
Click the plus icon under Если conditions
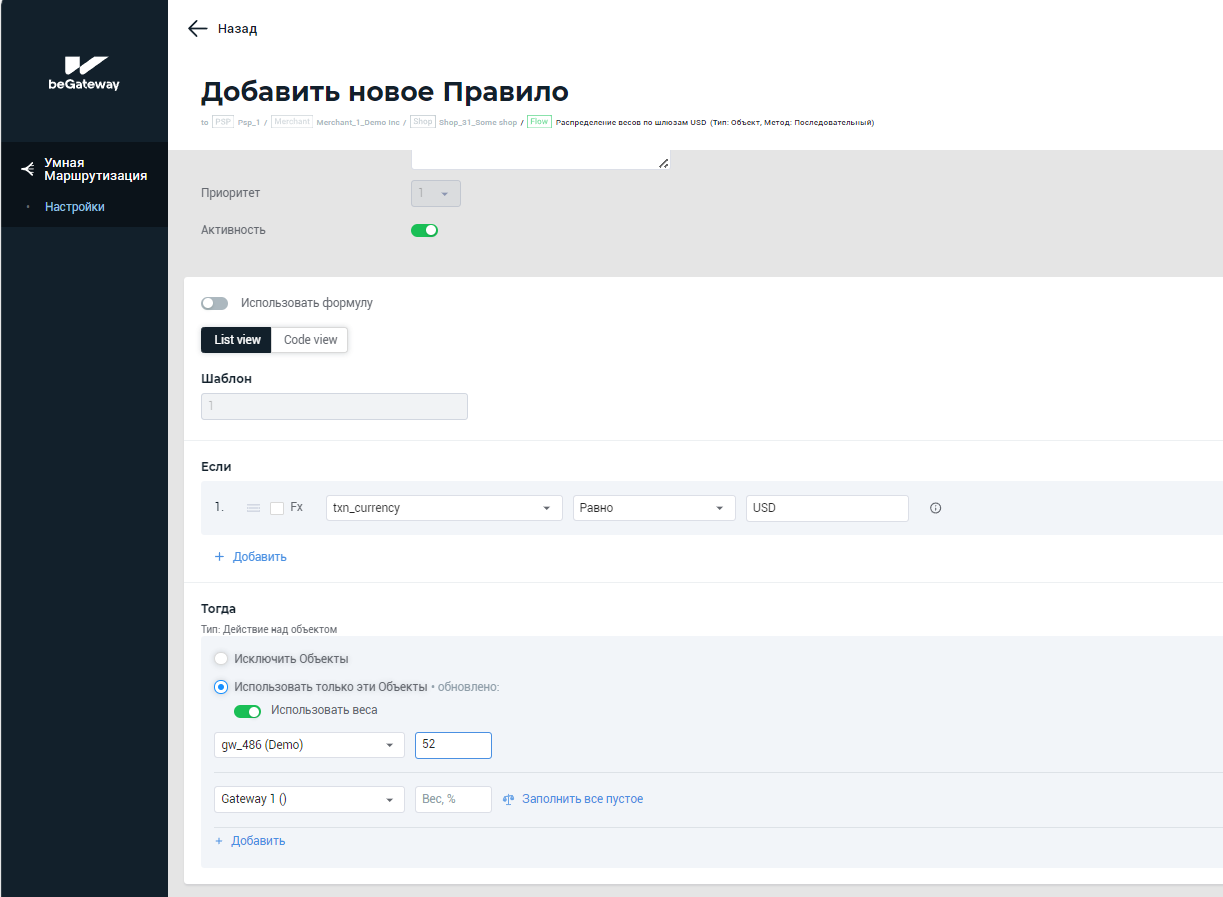(x=219, y=557)
